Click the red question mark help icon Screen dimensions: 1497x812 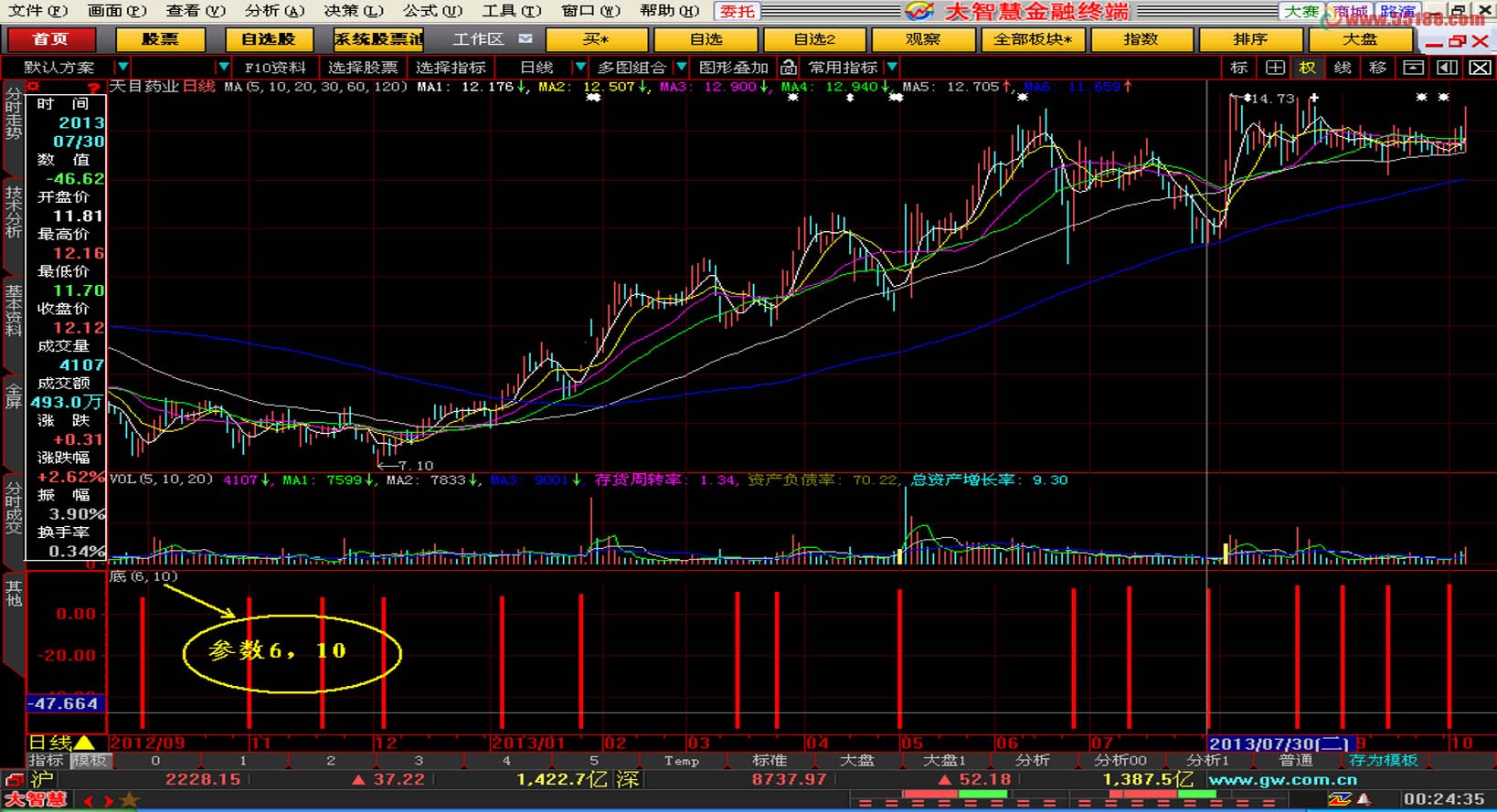click(93, 88)
